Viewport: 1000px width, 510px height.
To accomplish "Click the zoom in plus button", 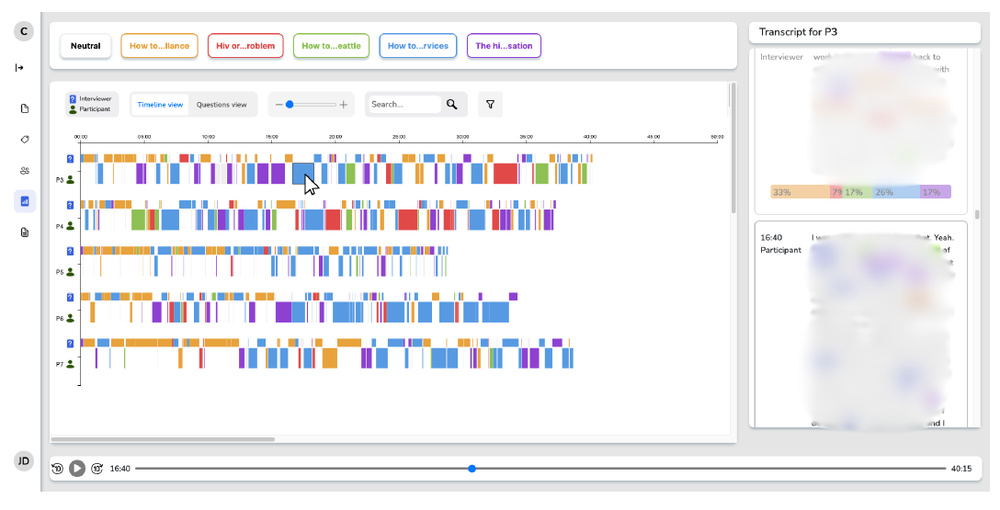I will point(343,105).
